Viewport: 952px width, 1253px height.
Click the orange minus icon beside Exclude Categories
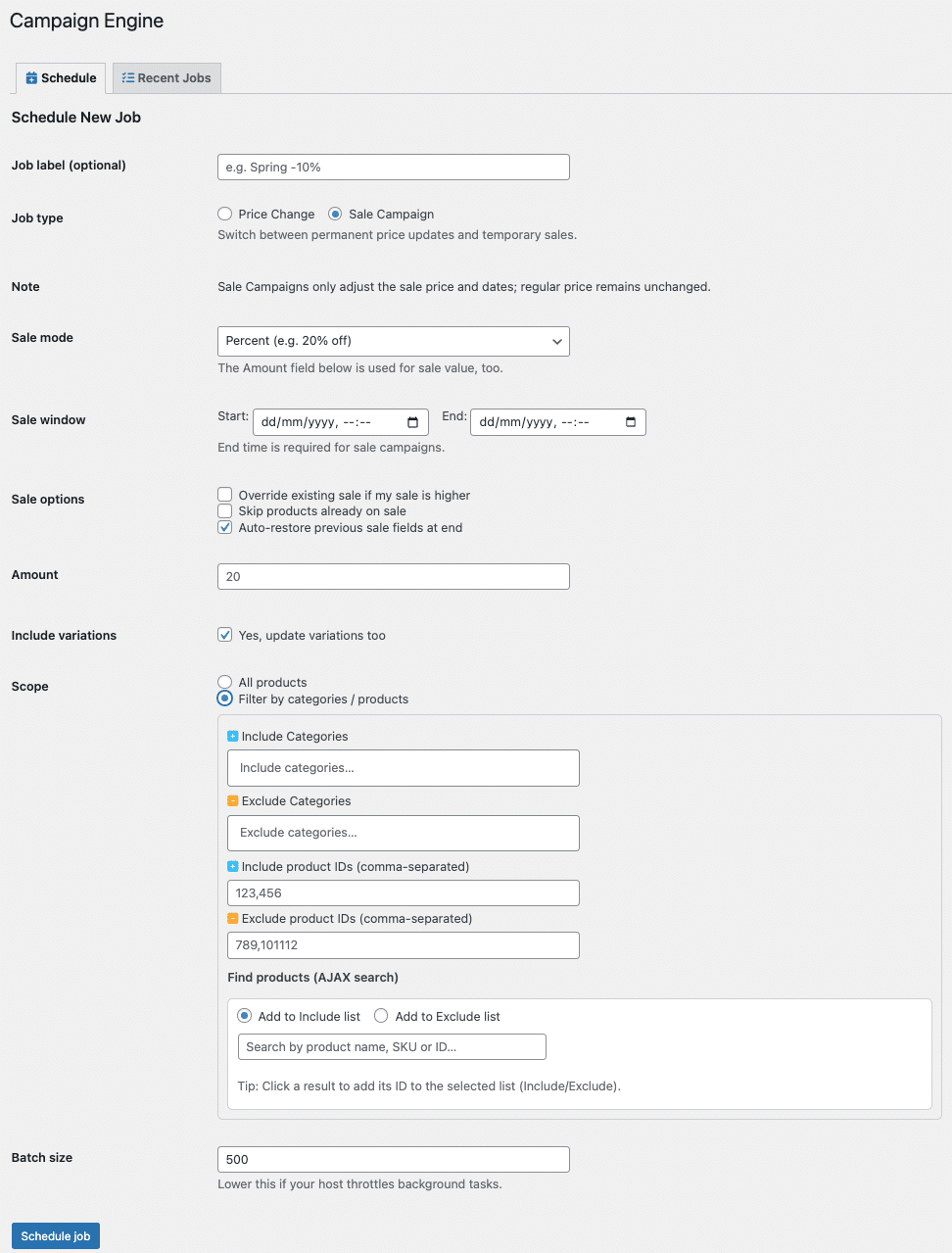coord(233,800)
